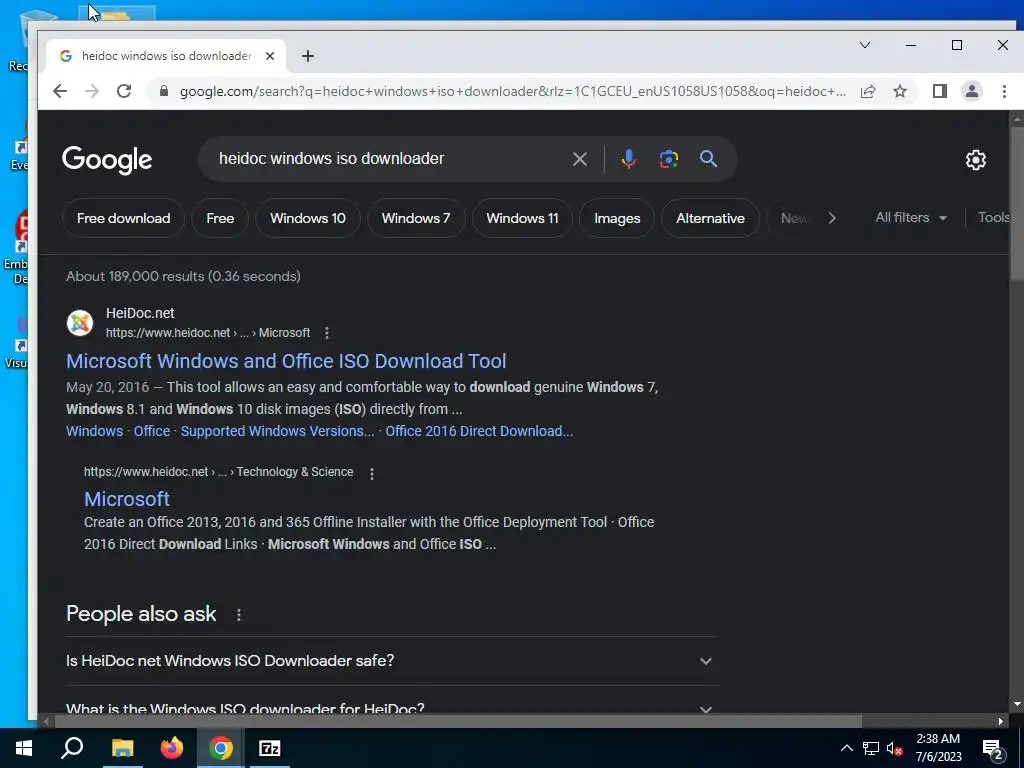
Task: Select the Free download filter chip
Action: click(123, 218)
